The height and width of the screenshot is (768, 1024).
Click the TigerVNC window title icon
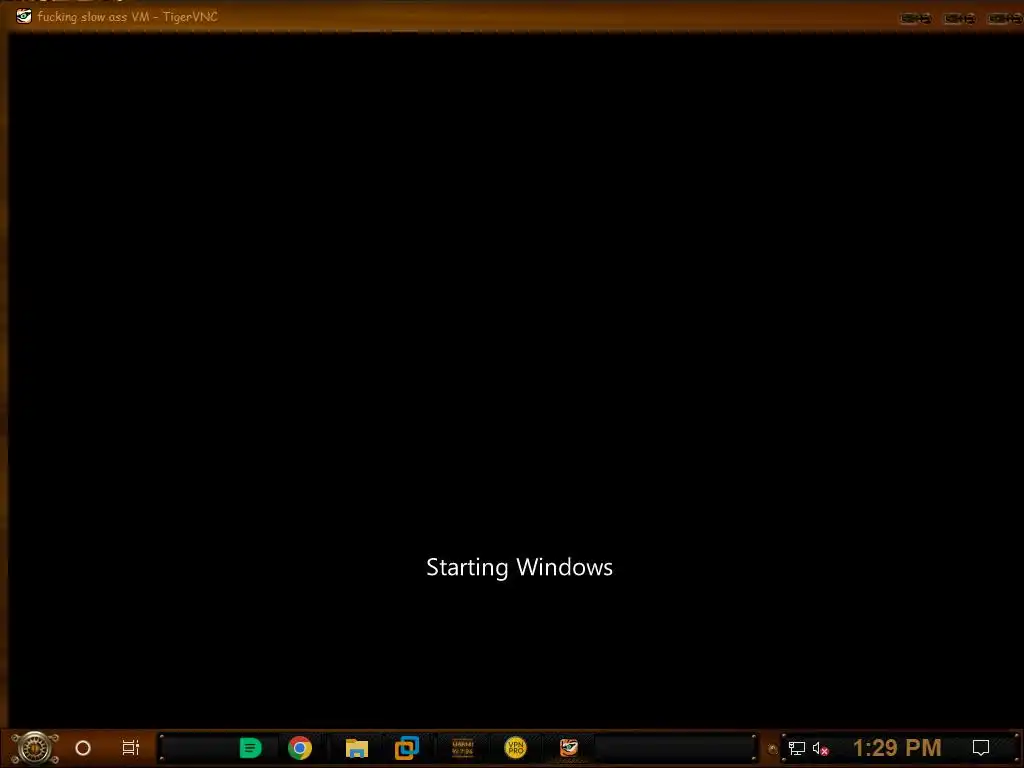pos(24,16)
